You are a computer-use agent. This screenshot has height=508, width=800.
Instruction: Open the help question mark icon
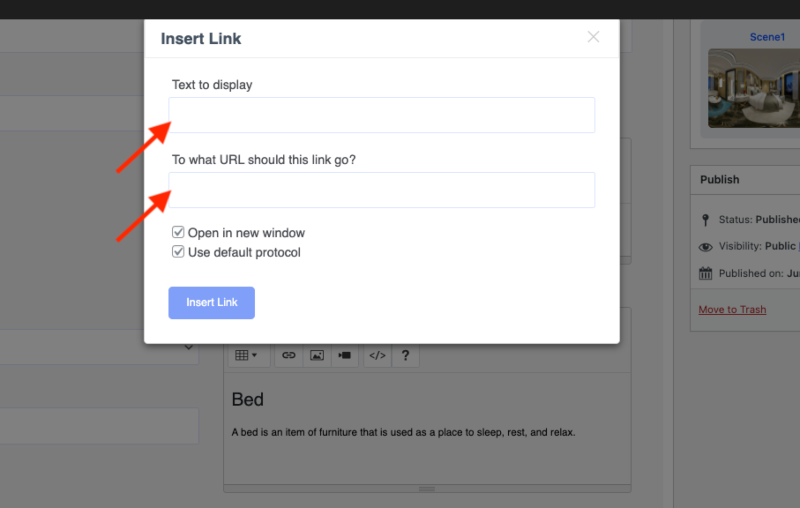[x=405, y=355]
